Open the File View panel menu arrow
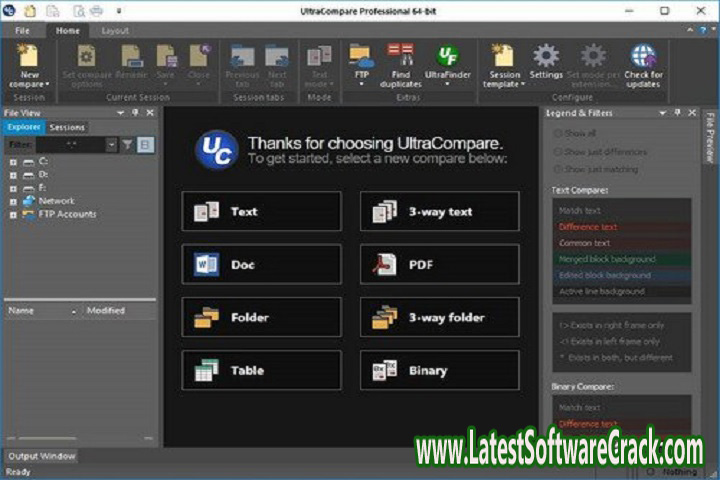 tap(120, 113)
